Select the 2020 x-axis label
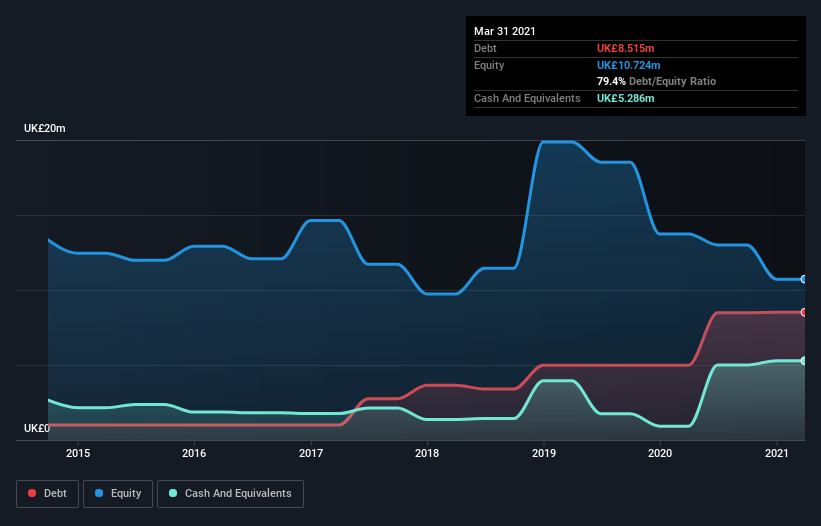The image size is (821, 526). [x=660, y=453]
